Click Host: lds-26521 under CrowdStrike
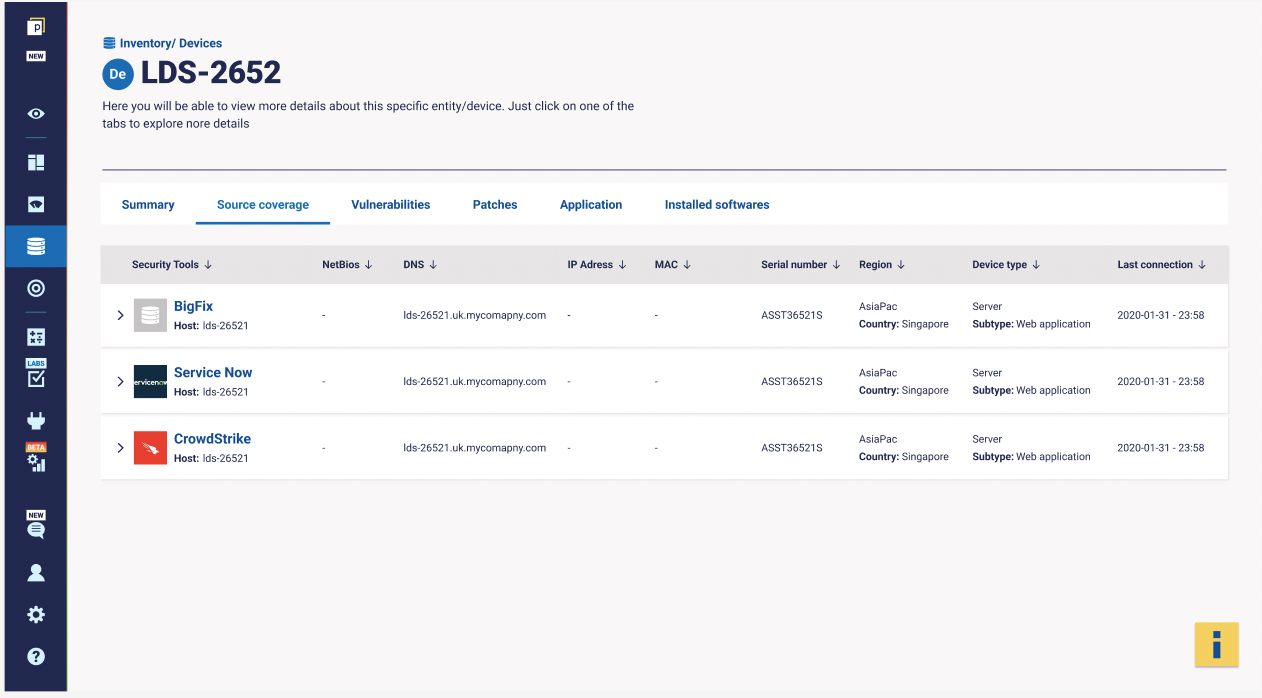This screenshot has width=1262, height=698. coord(211,458)
